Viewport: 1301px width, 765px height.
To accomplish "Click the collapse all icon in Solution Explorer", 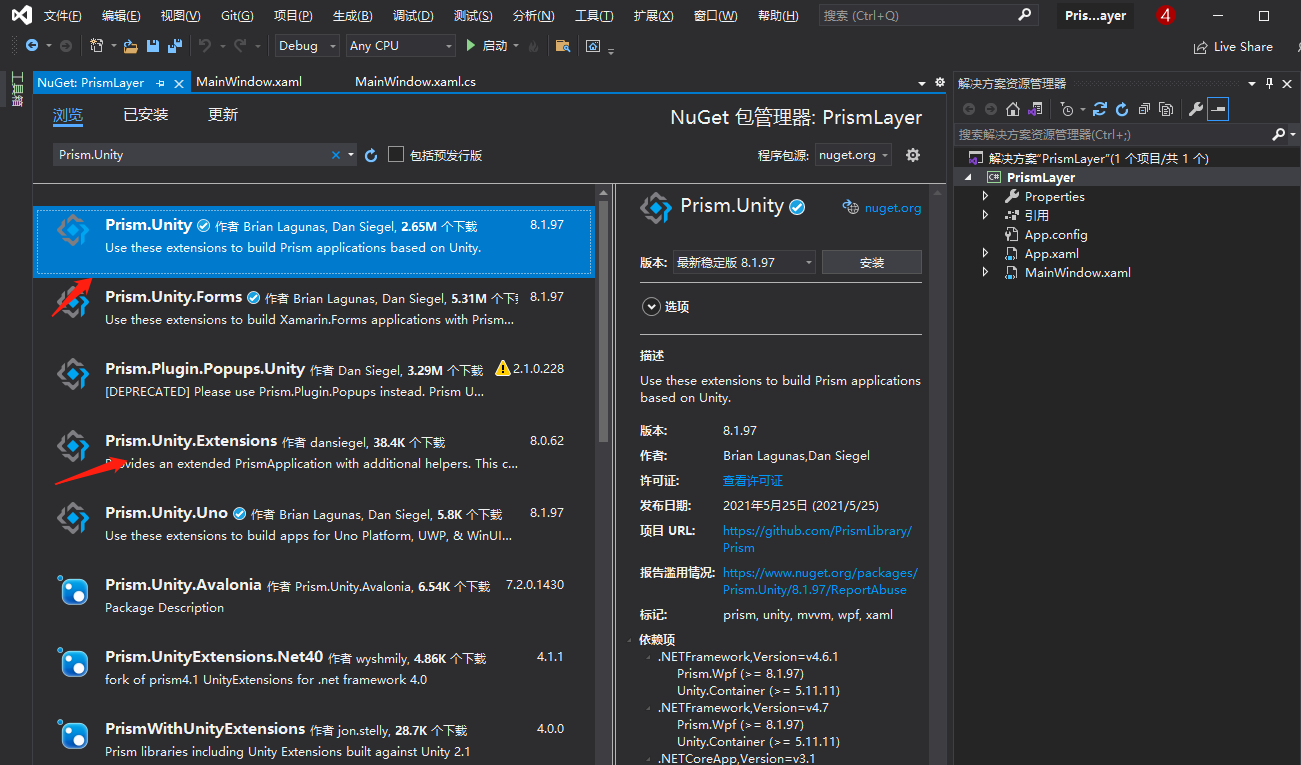I will coord(1142,109).
